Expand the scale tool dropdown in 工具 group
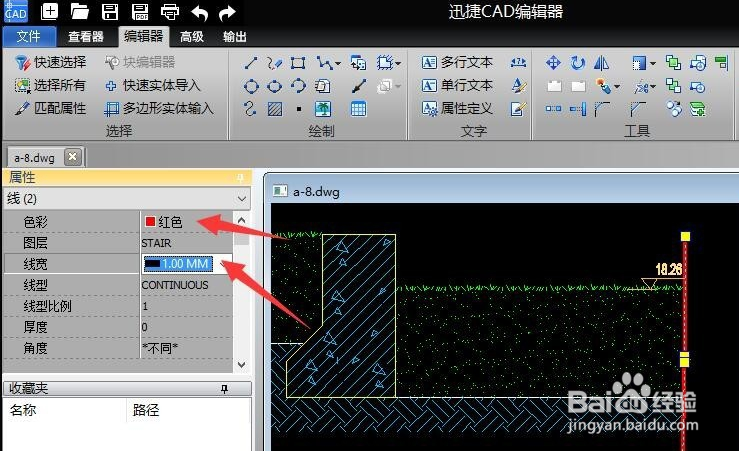The image size is (739, 451). (653, 63)
